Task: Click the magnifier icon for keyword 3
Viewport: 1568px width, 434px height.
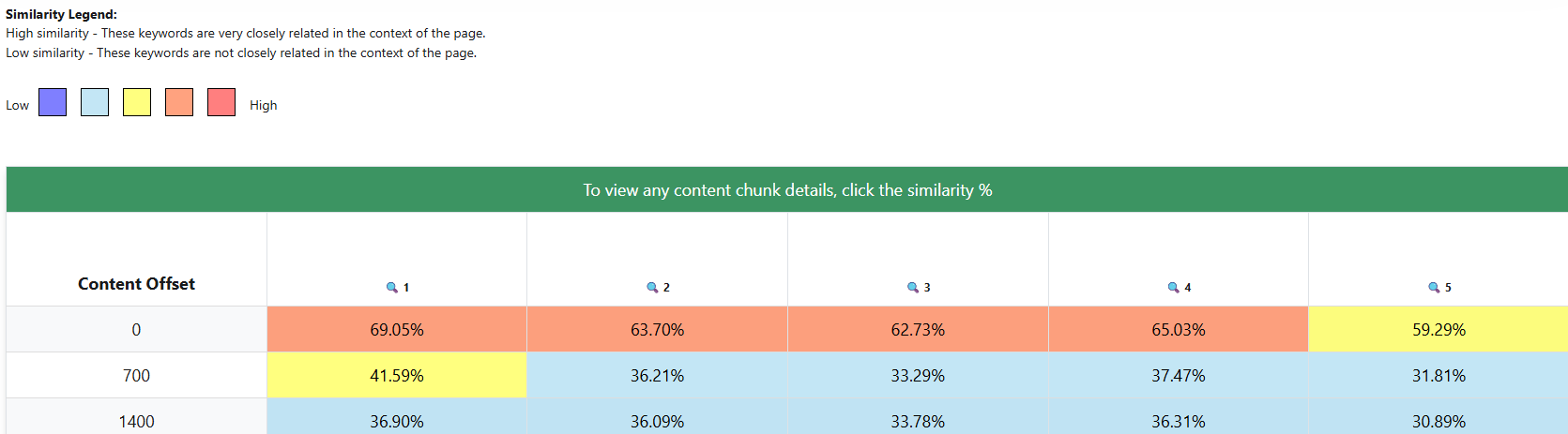Action: (x=912, y=288)
